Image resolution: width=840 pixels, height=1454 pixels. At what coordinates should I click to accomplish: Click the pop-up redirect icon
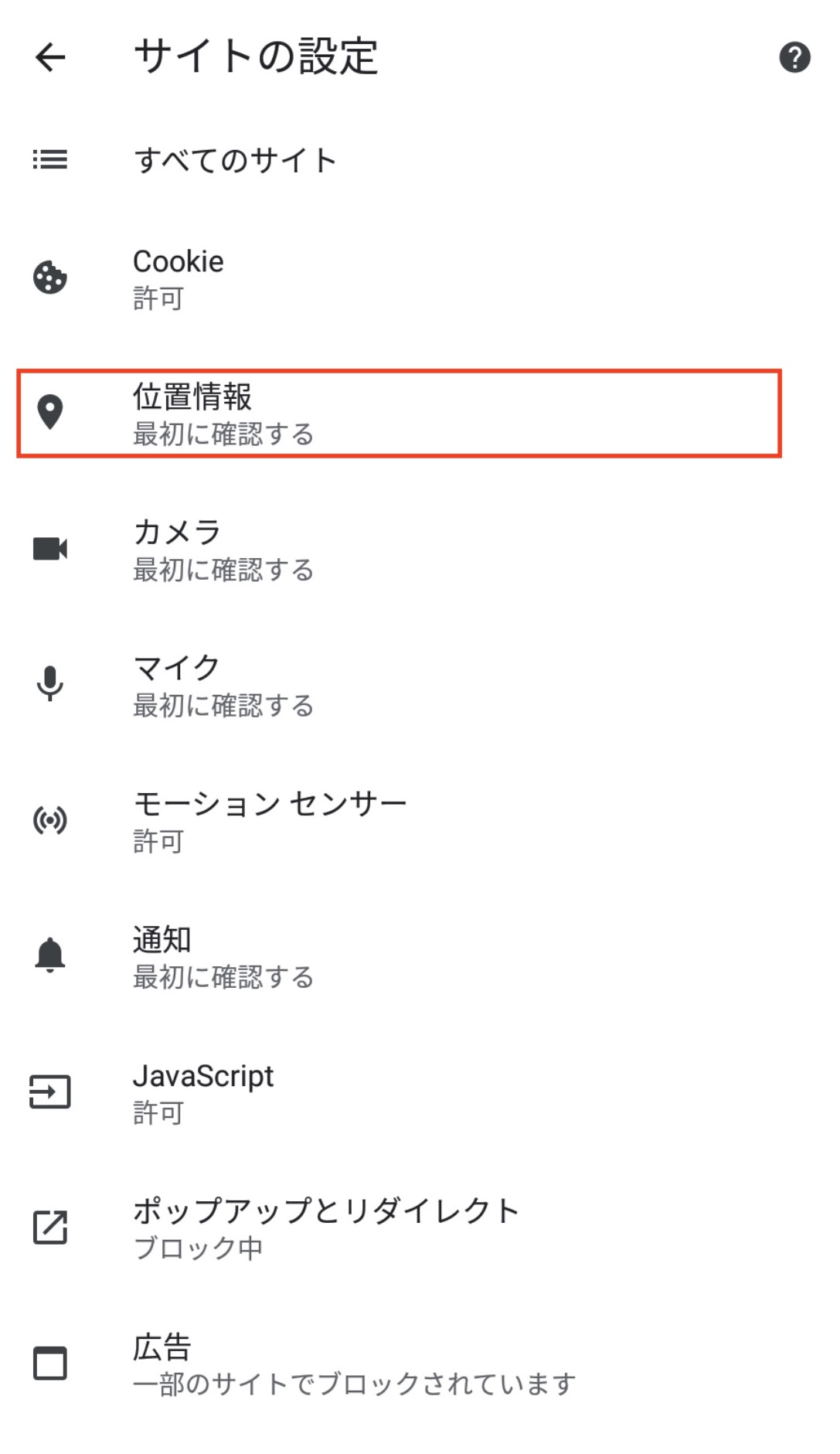point(50,1228)
